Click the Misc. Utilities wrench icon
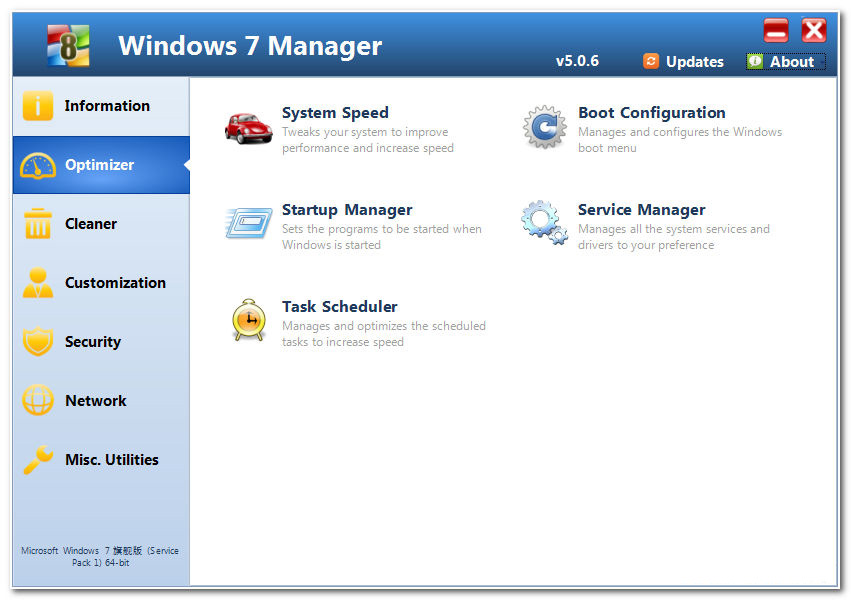Screen dimensions: 851x600 (x=37, y=459)
